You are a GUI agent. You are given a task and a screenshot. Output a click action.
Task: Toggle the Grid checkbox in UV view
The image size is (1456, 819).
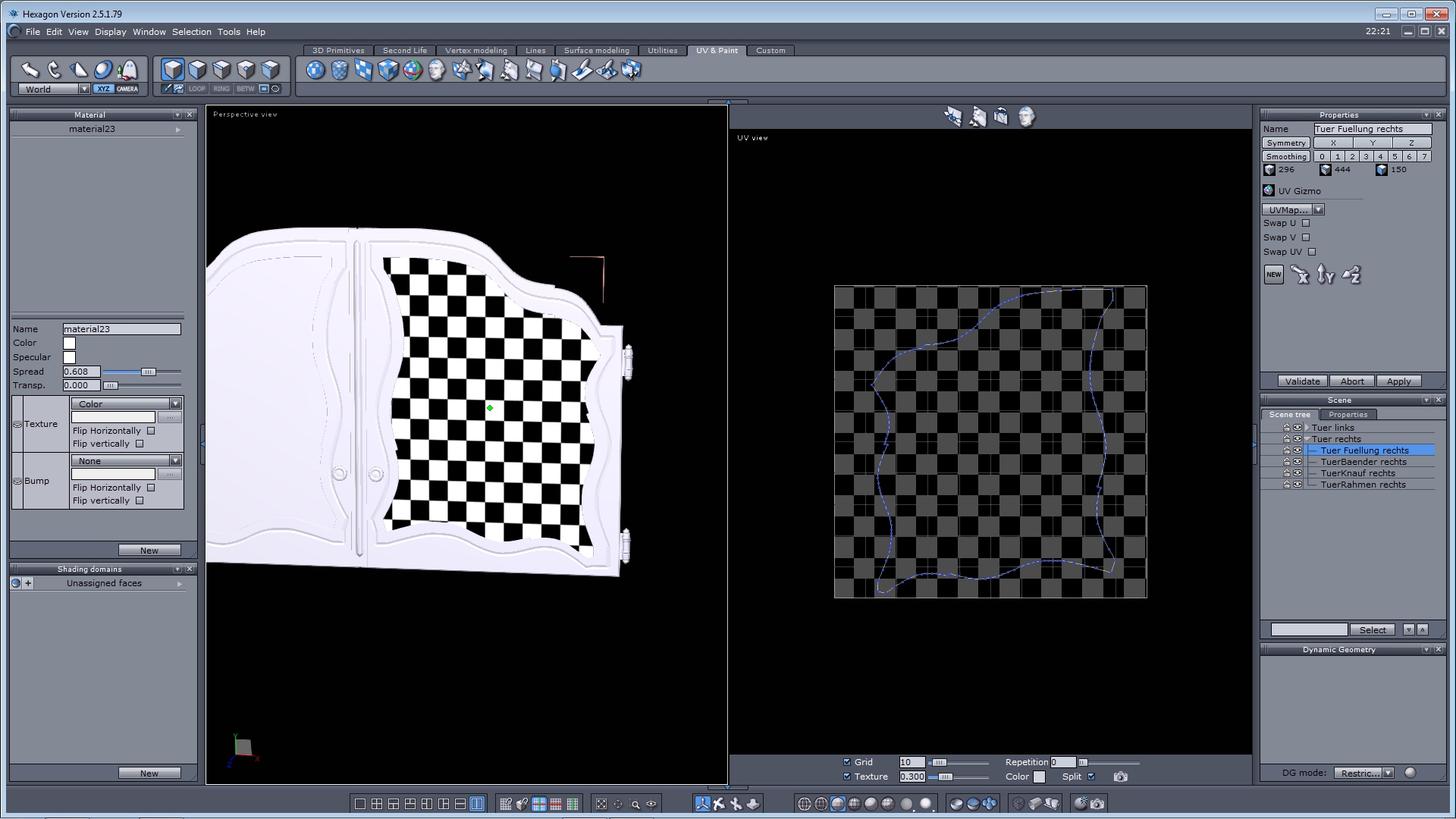pos(847,762)
